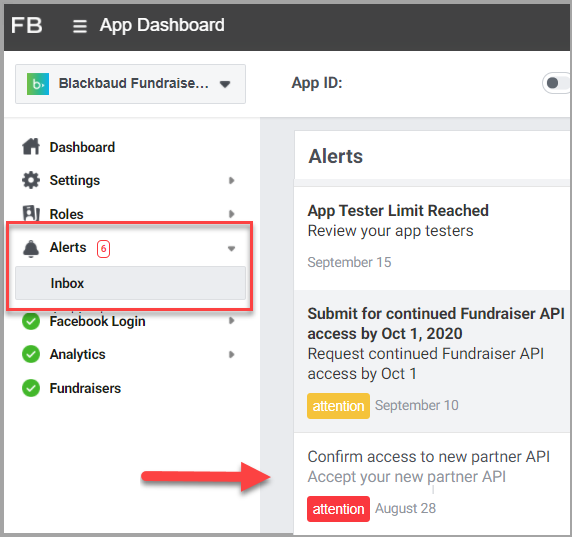Viewport: 572px width, 537px height.
Task: Click the Analytics green checkmark icon
Action: (31, 354)
